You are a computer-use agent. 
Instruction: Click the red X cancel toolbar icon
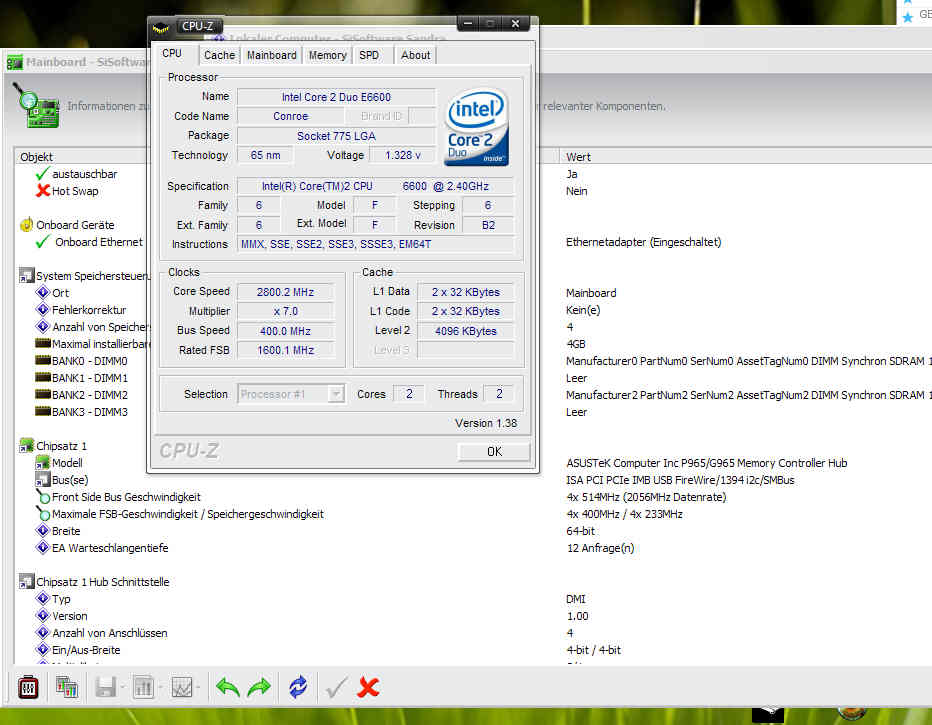(369, 688)
